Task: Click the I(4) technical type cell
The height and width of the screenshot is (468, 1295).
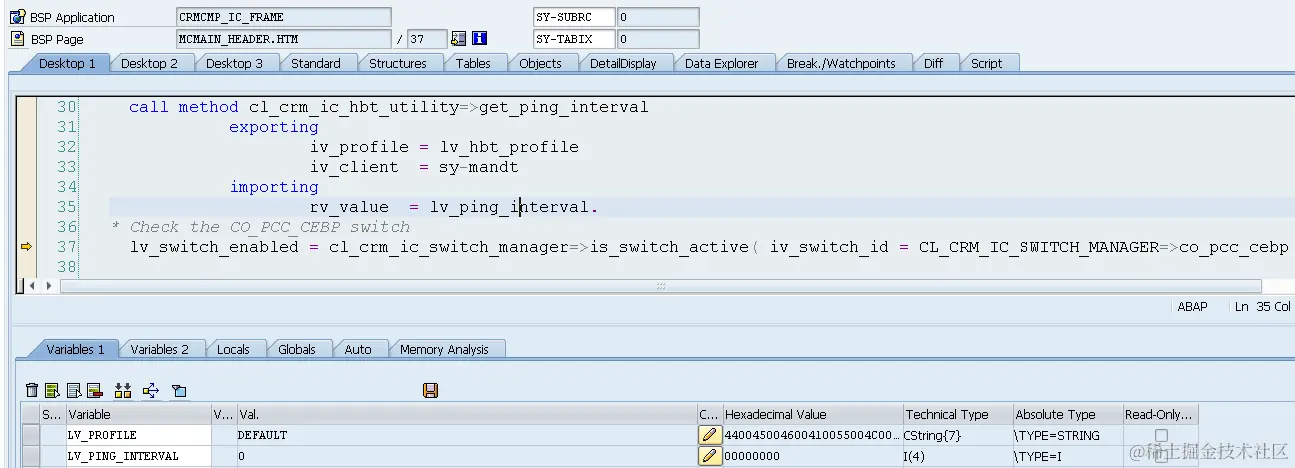Action: (957, 456)
